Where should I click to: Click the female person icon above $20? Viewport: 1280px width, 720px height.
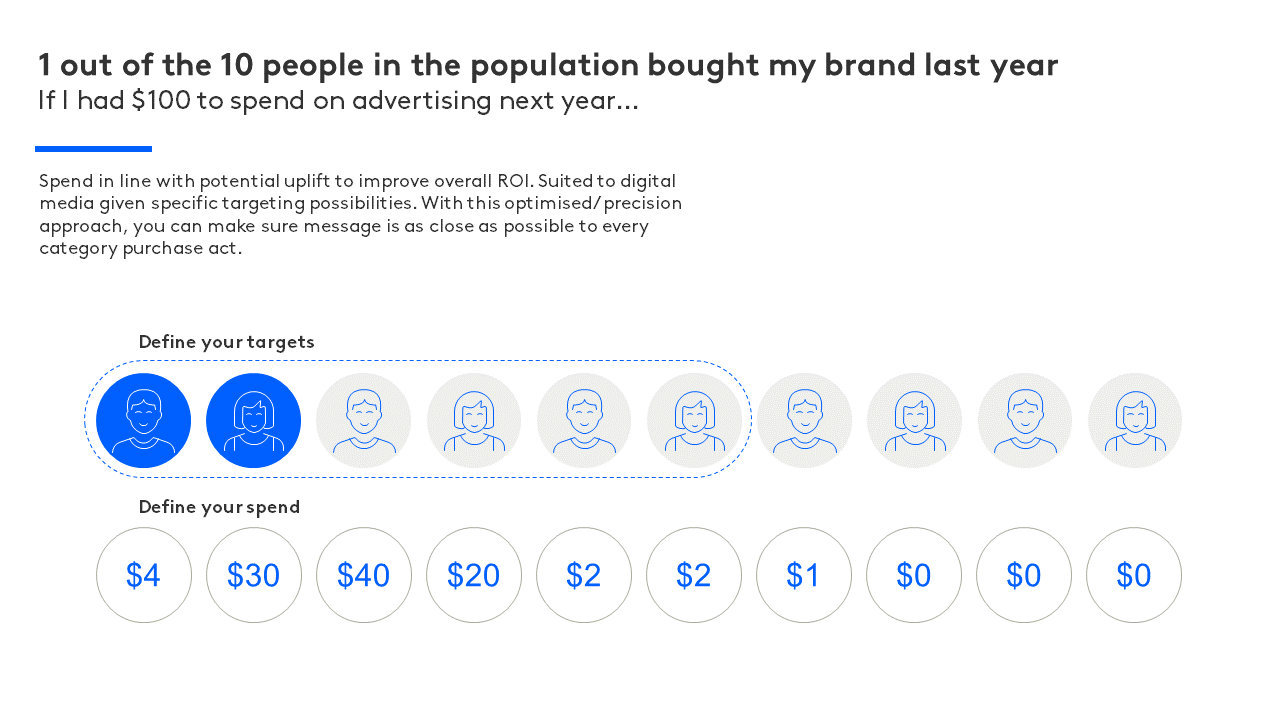[x=474, y=420]
